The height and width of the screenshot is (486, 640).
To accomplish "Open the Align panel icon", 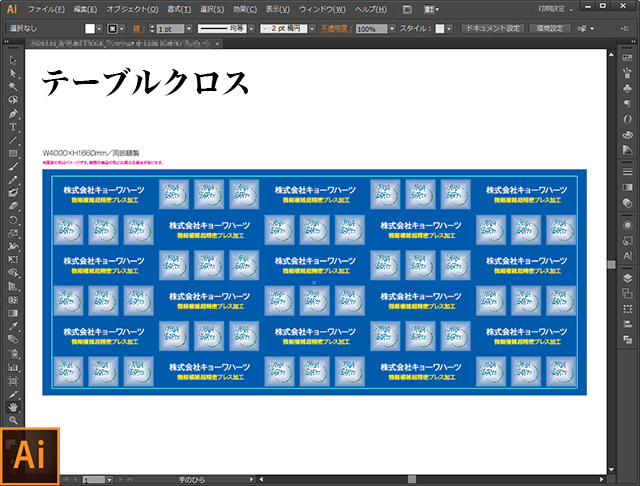I will point(627,324).
